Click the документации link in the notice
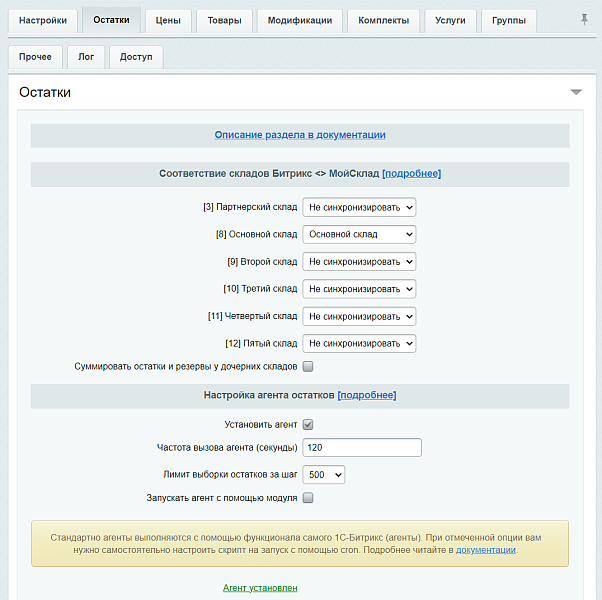The height and width of the screenshot is (600, 602). (x=486, y=550)
